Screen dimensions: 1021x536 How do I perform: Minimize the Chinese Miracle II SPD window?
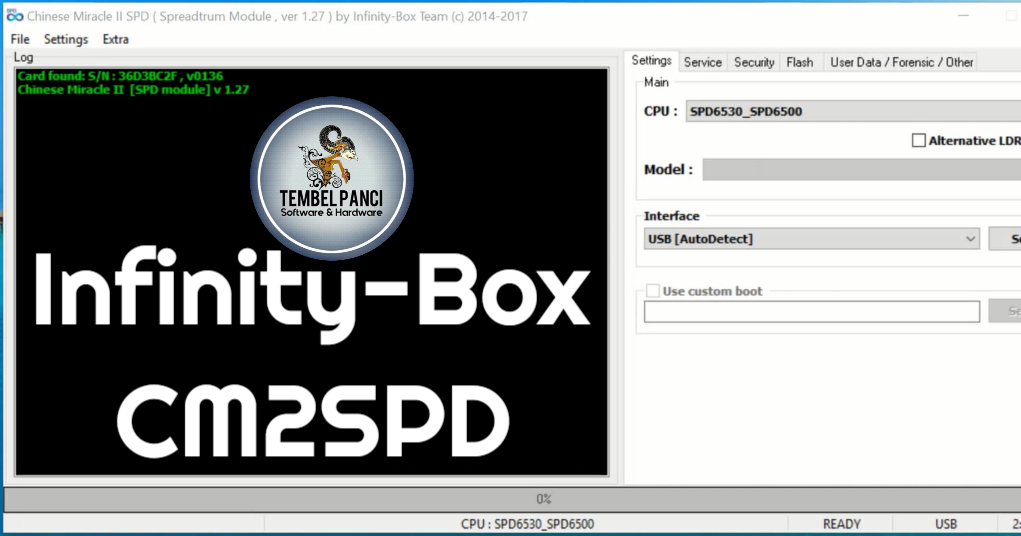click(964, 16)
